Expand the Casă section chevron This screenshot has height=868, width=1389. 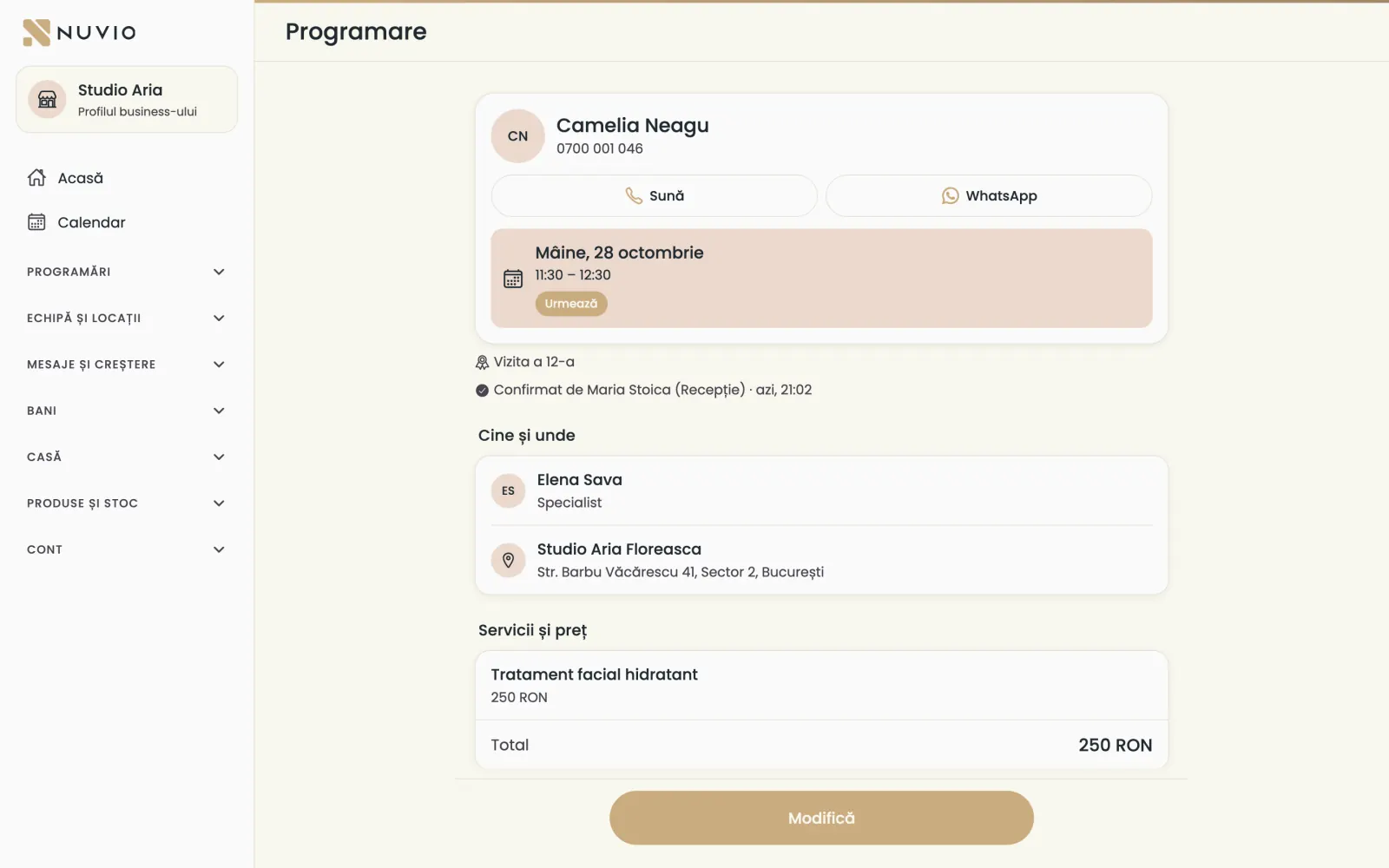click(219, 457)
